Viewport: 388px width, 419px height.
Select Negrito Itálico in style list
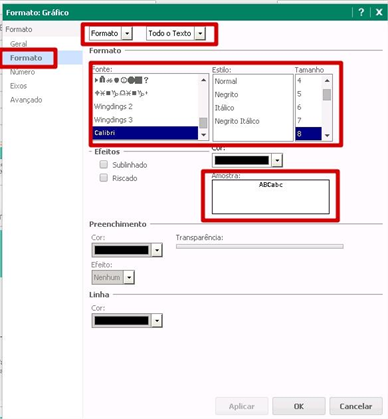pyautogui.click(x=237, y=121)
